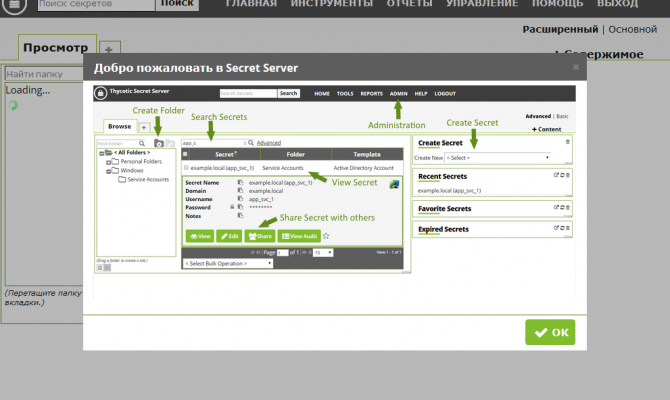The height and width of the screenshot is (400, 670).
Task: Click Thycotic lock logo in tutorial image
Action: 100,93
